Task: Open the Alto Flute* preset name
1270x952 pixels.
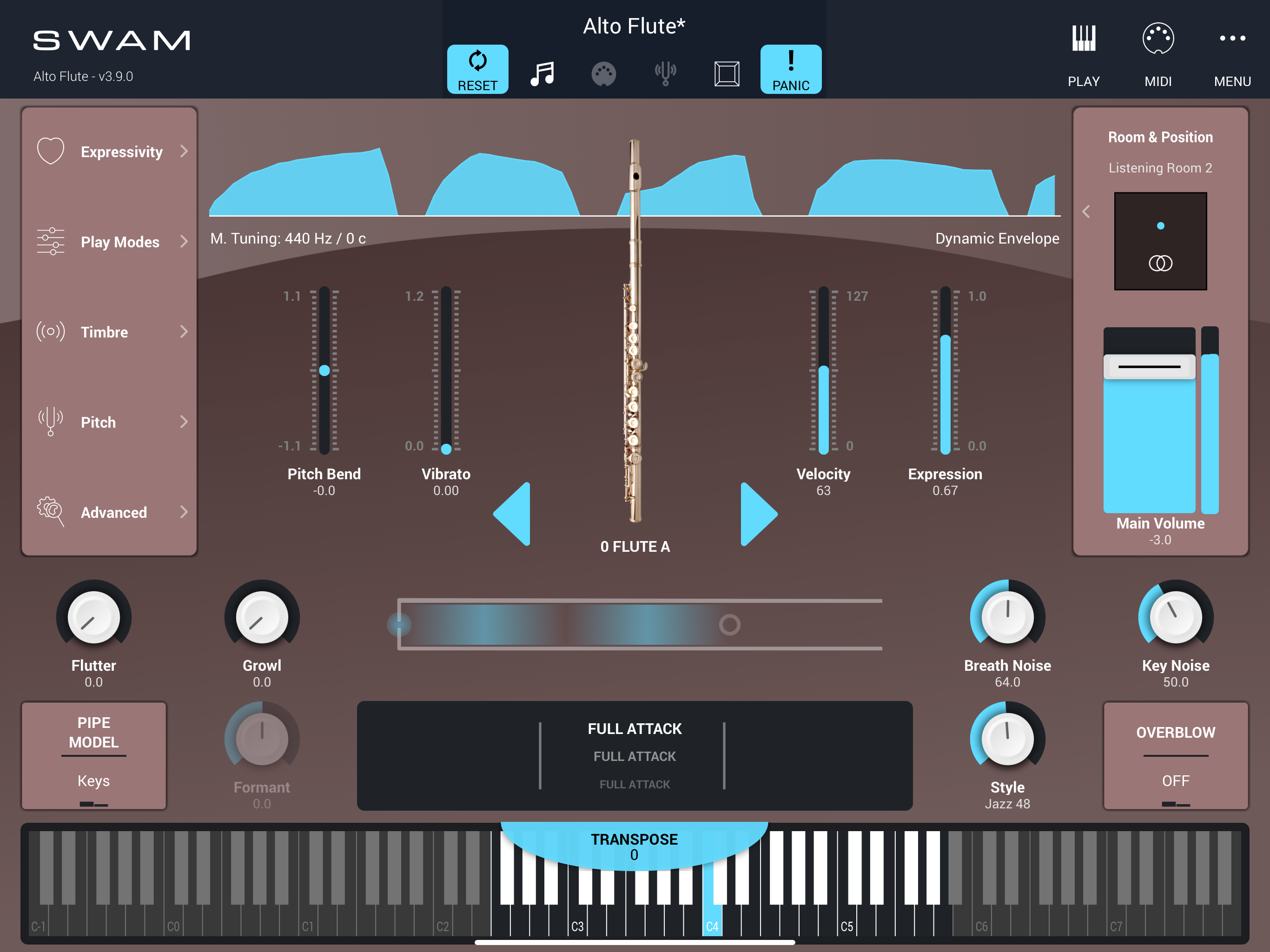Action: click(x=634, y=26)
